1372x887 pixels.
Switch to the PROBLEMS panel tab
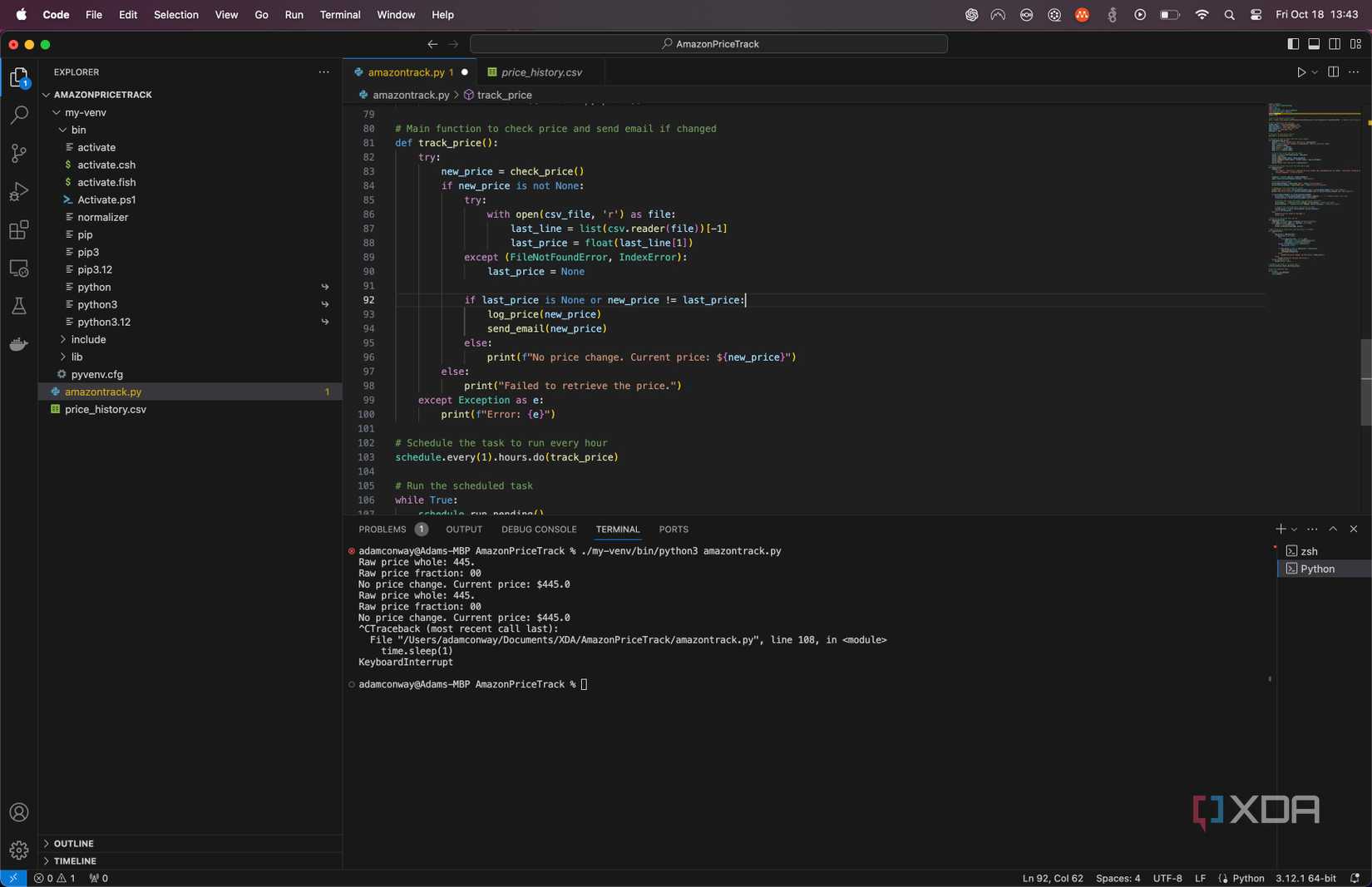382,529
